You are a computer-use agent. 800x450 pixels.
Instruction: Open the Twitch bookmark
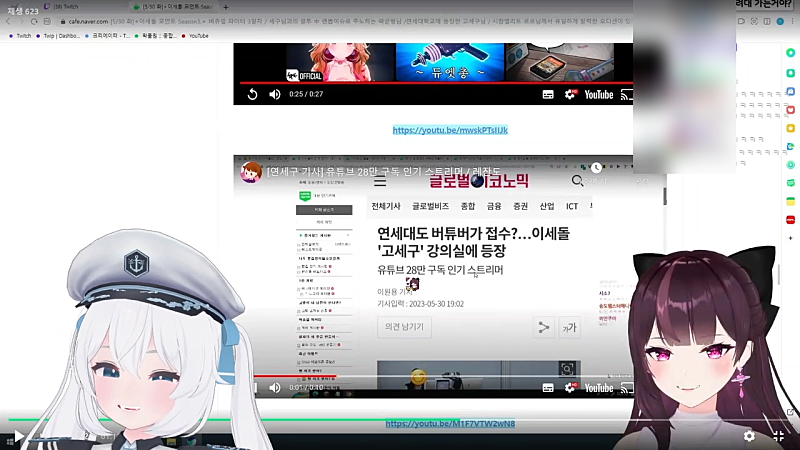pos(20,36)
